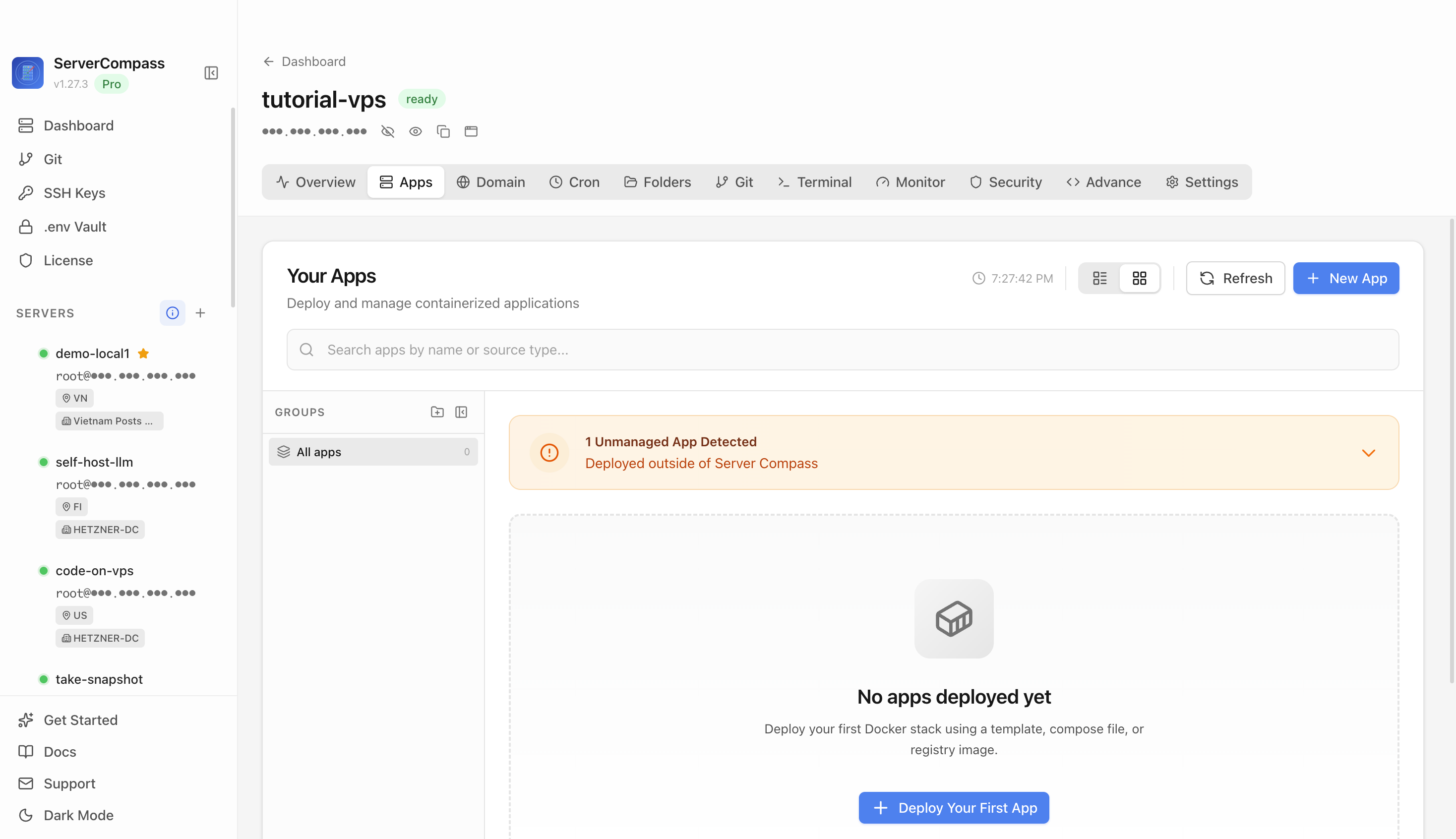Click the star on demo-local1
The image size is (1456, 839).
(143, 353)
